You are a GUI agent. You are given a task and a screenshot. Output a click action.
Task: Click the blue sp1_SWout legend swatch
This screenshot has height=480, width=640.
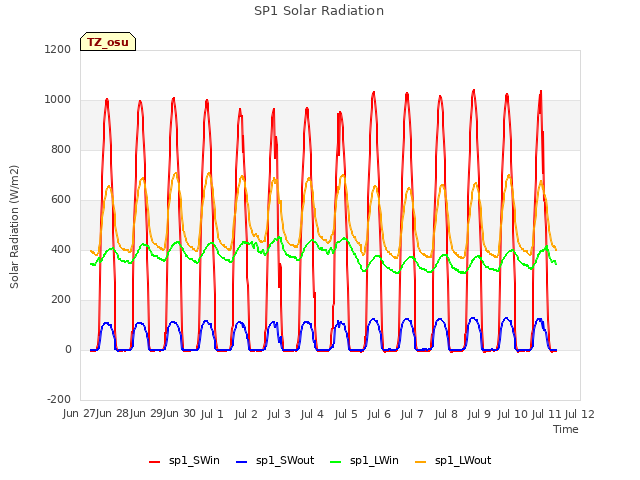[x=242, y=462]
